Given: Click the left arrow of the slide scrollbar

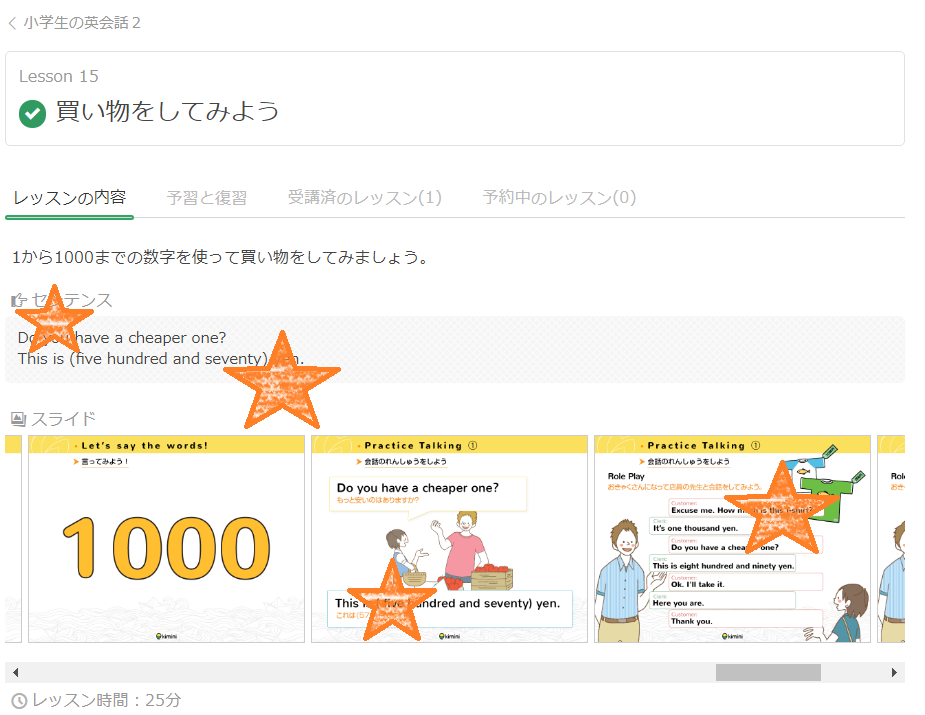Looking at the screenshot, I should click(x=15, y=673).
